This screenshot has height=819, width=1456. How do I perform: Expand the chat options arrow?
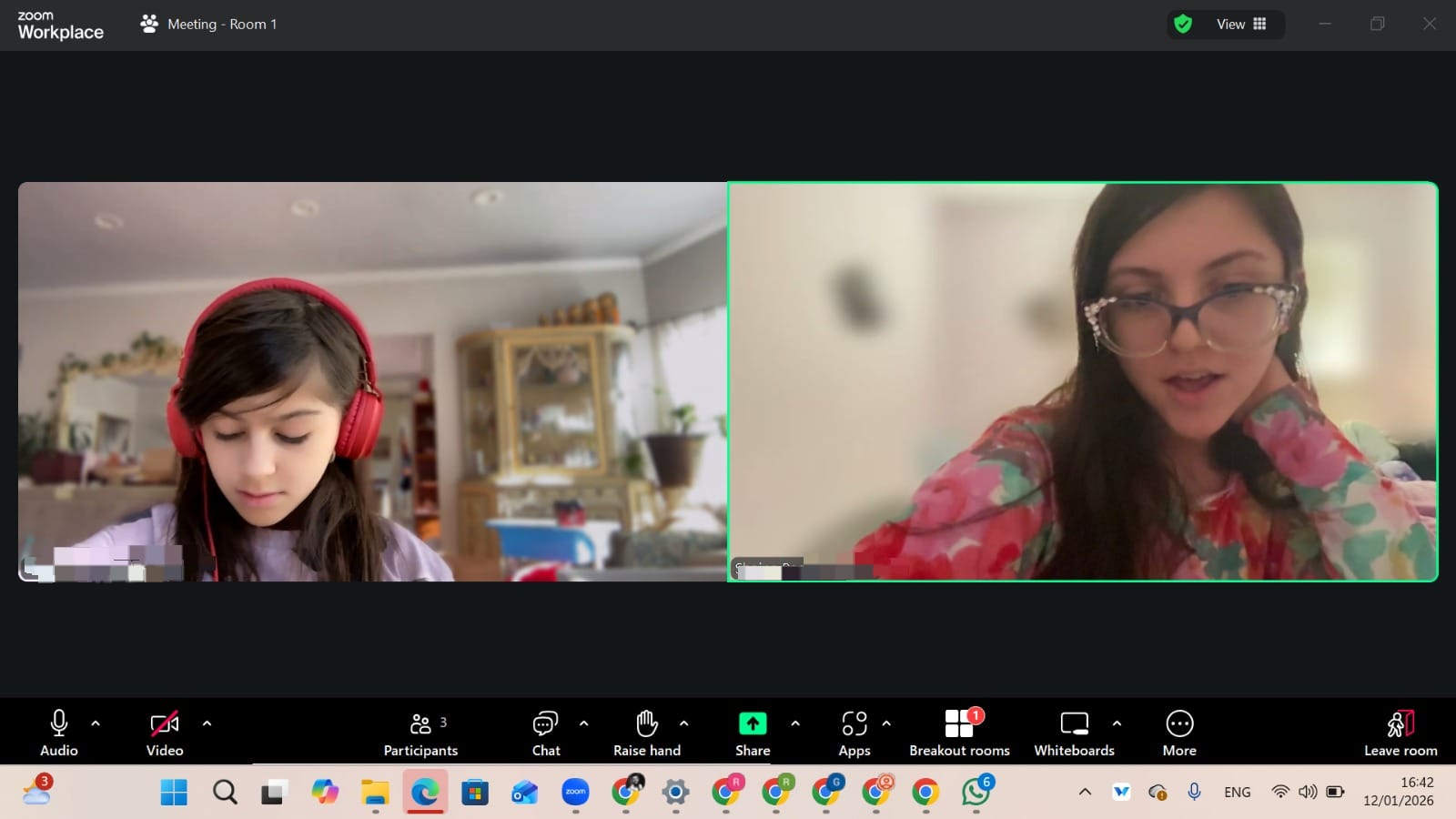pos(584,723)
